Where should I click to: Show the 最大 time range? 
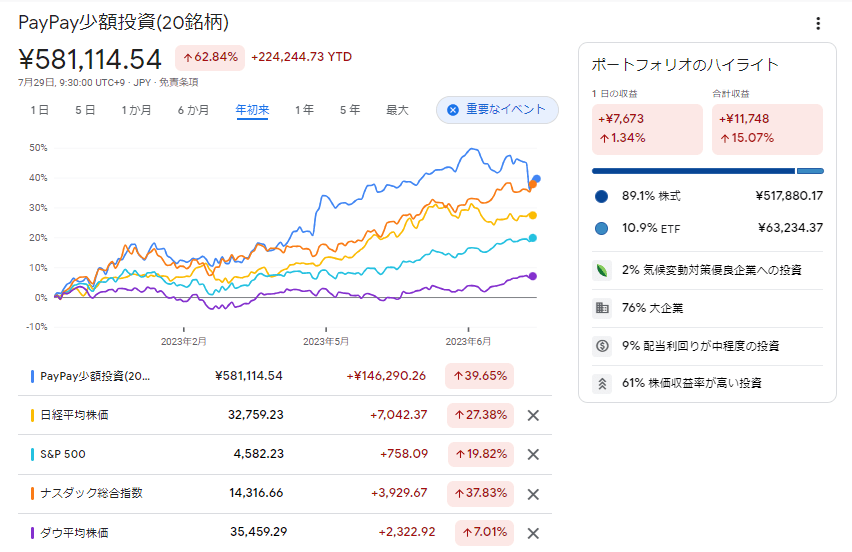click(x=397, y=110)
